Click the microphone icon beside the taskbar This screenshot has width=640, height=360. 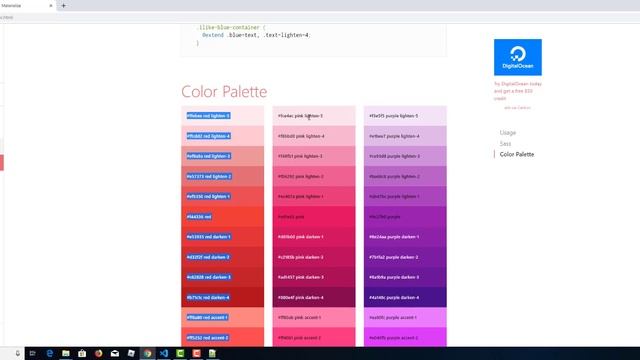coord(17,353)
